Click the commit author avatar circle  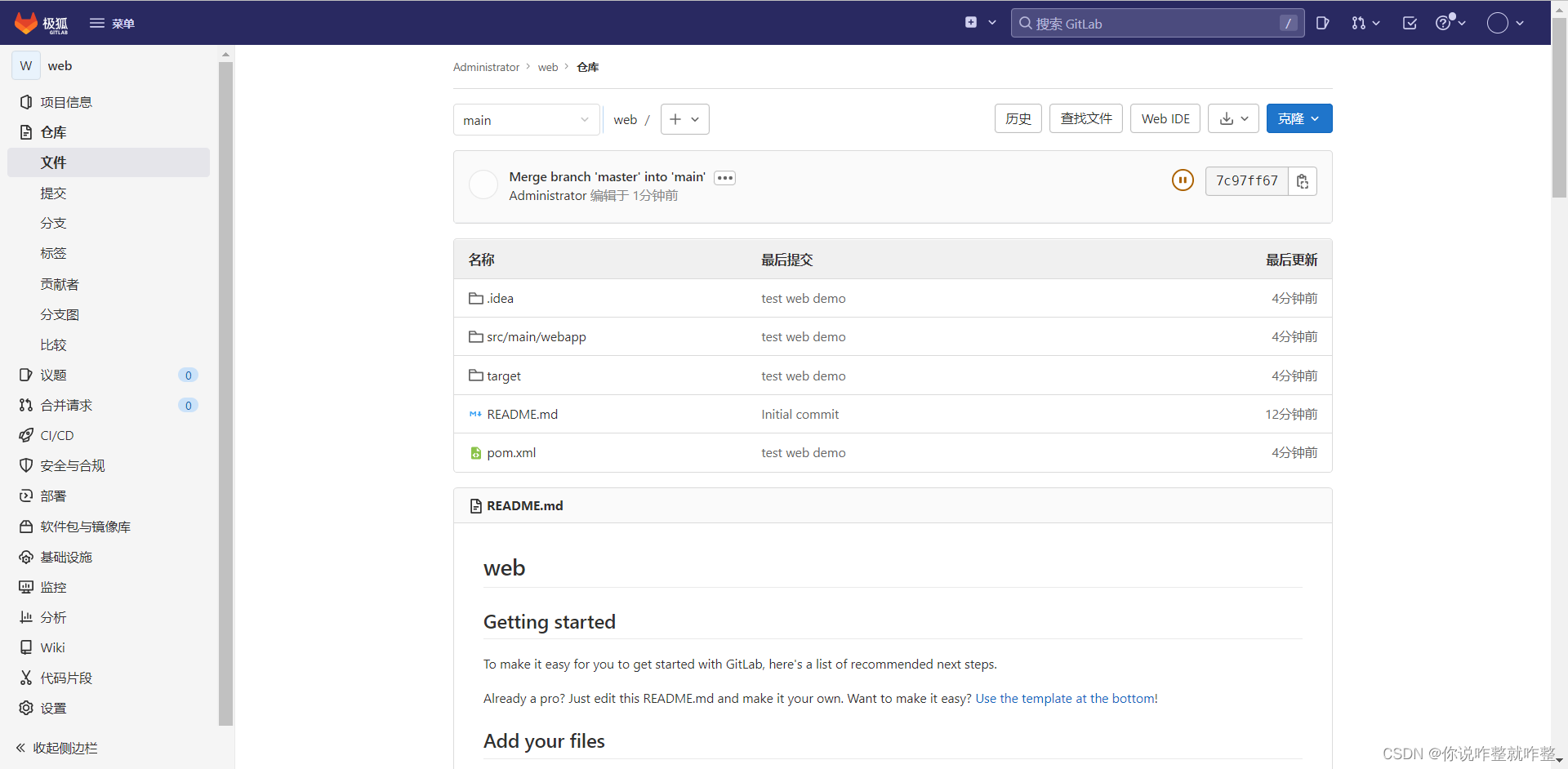483,184
